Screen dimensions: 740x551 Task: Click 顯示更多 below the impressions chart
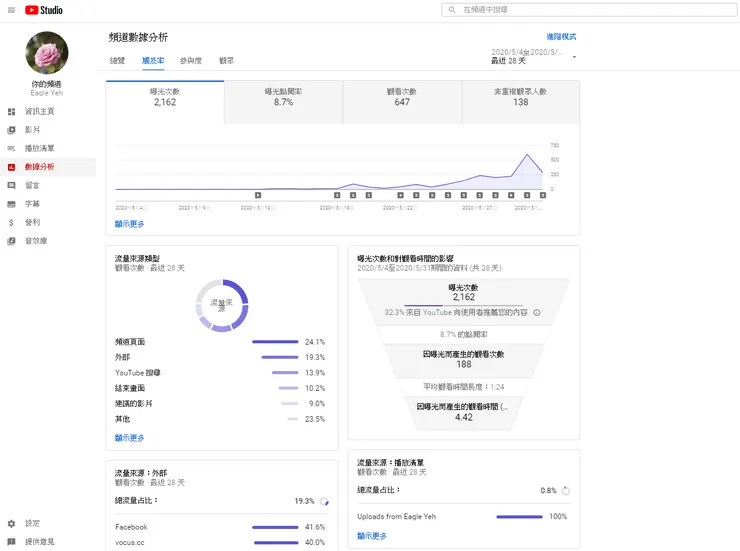129,224
